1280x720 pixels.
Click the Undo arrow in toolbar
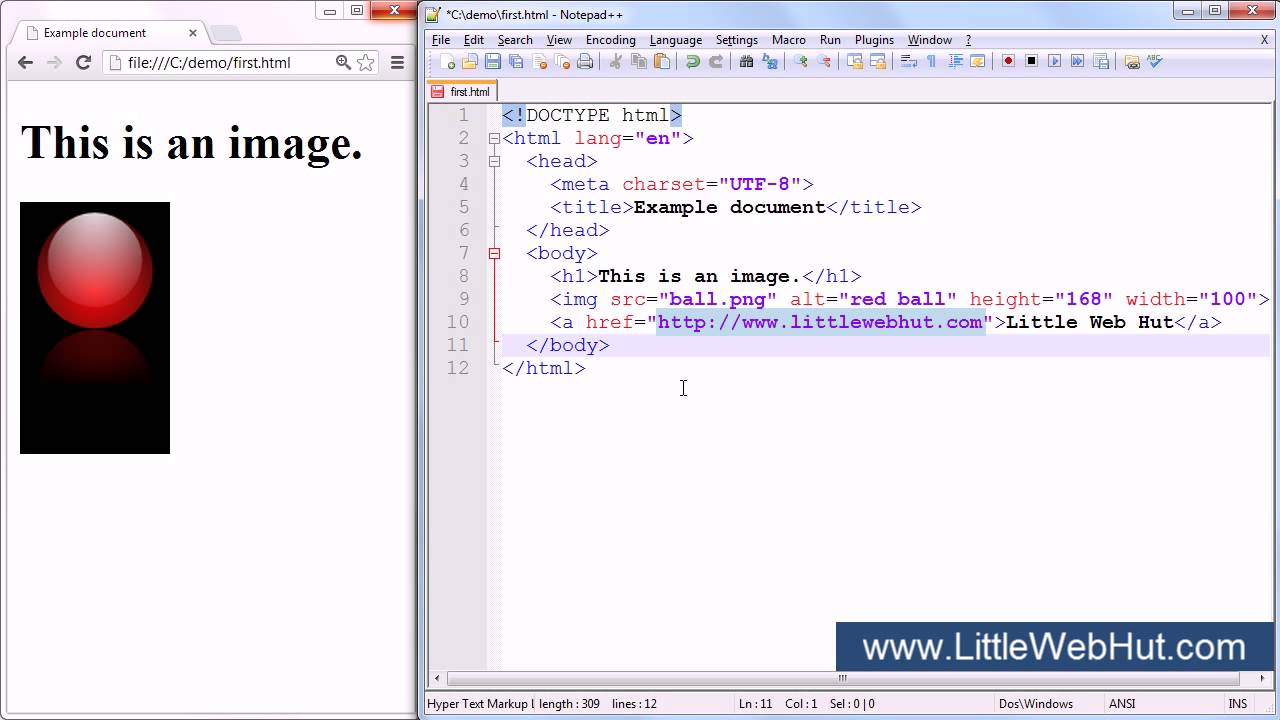pyautogui.click(x=692, y=62)
